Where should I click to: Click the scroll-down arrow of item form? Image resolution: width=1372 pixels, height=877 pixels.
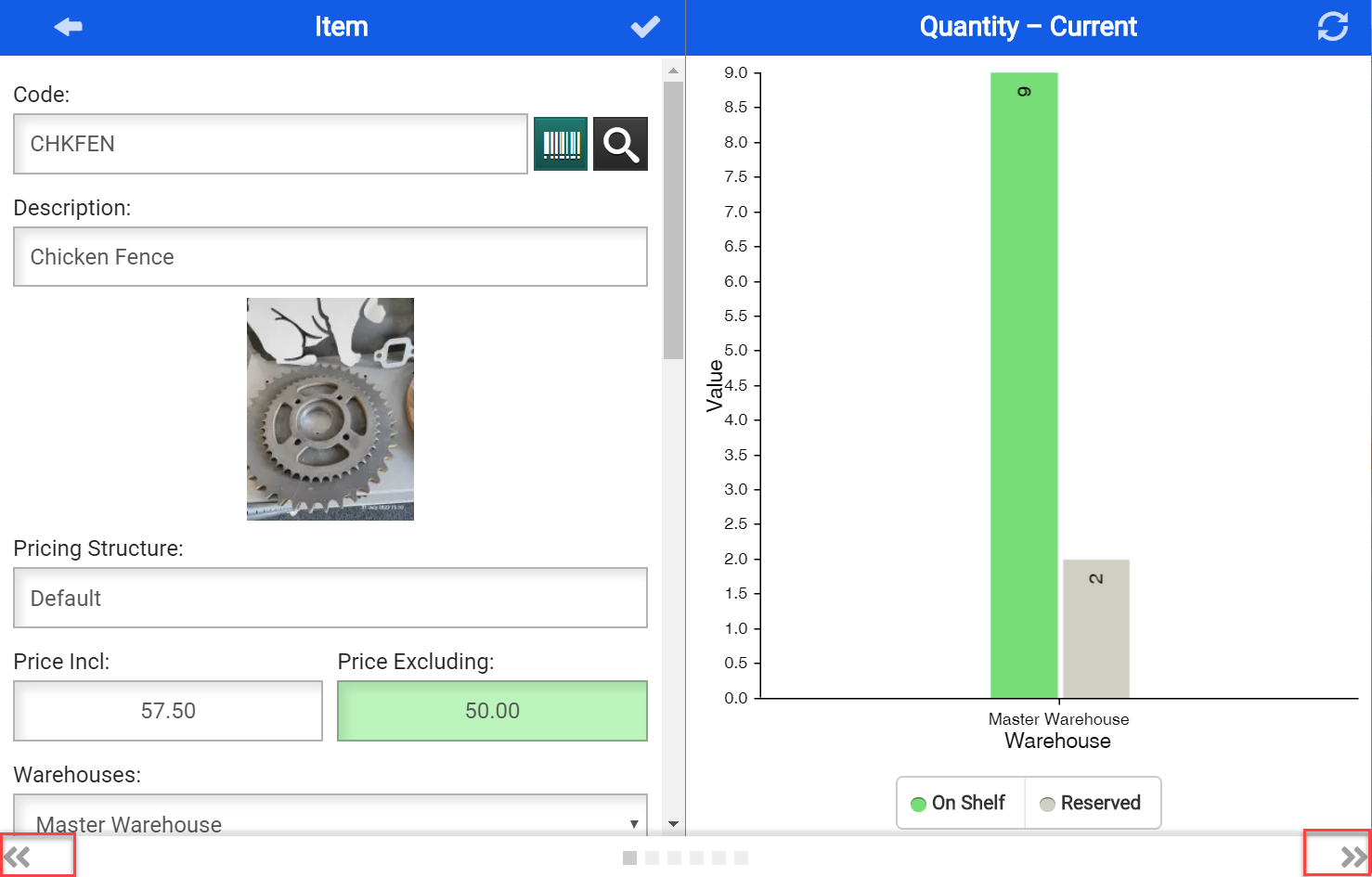[673, 824]
